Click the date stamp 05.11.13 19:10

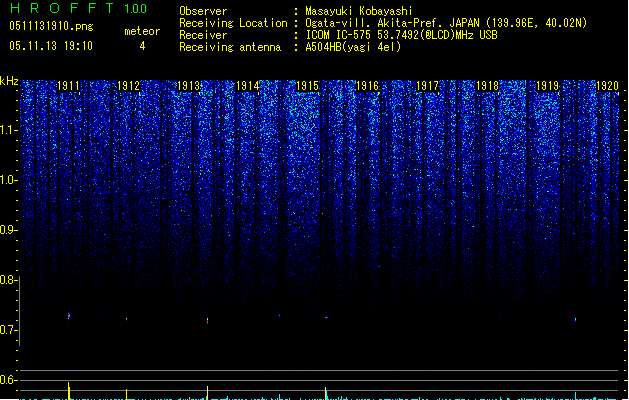[x=51, y=46]
